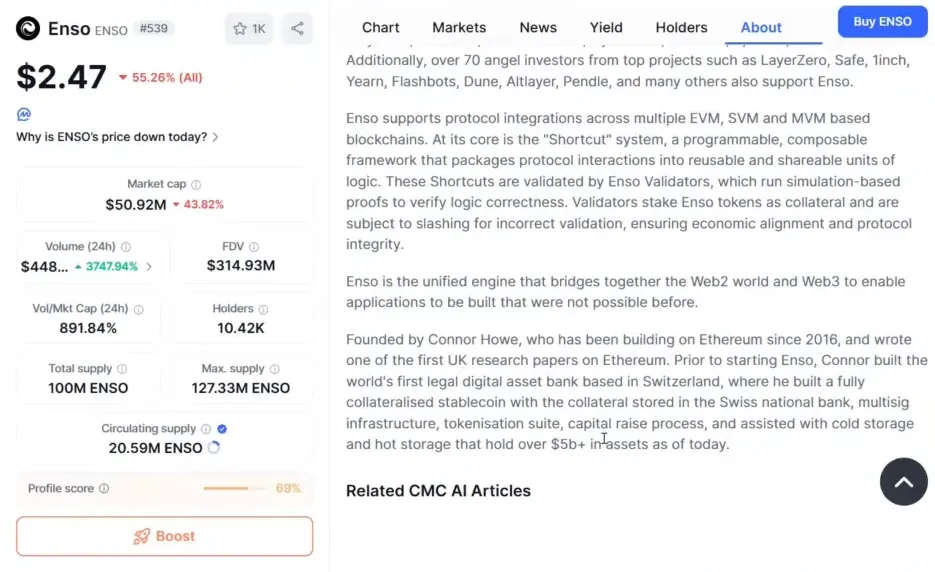Viewport: 935px width, 572px height.
Task: Click the FDV info icon
Action: [x=254, y=247]
